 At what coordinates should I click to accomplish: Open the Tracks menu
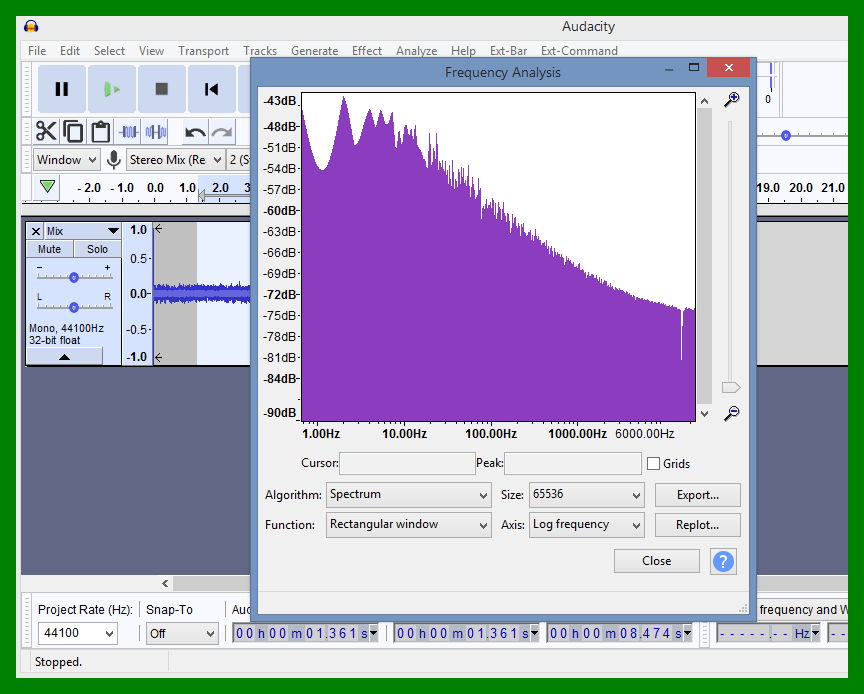(x=260, y=51)
